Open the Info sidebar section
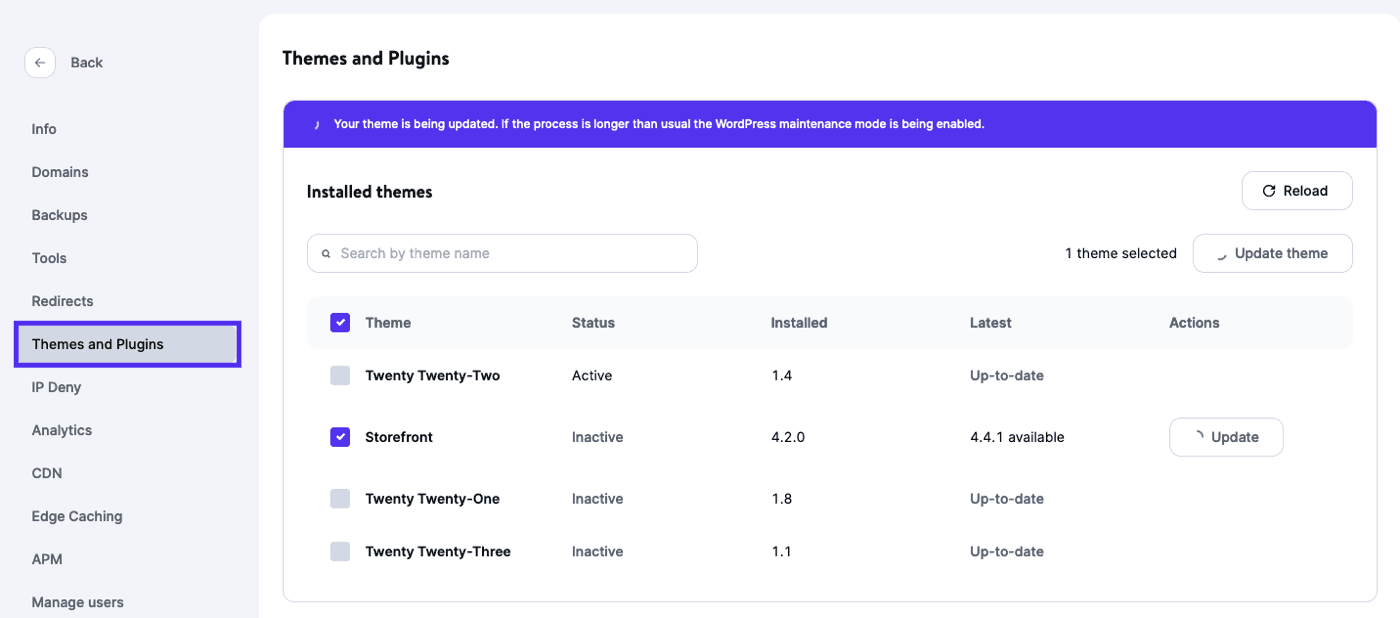Screen dimensions: 1400x618 pos(44,129)
